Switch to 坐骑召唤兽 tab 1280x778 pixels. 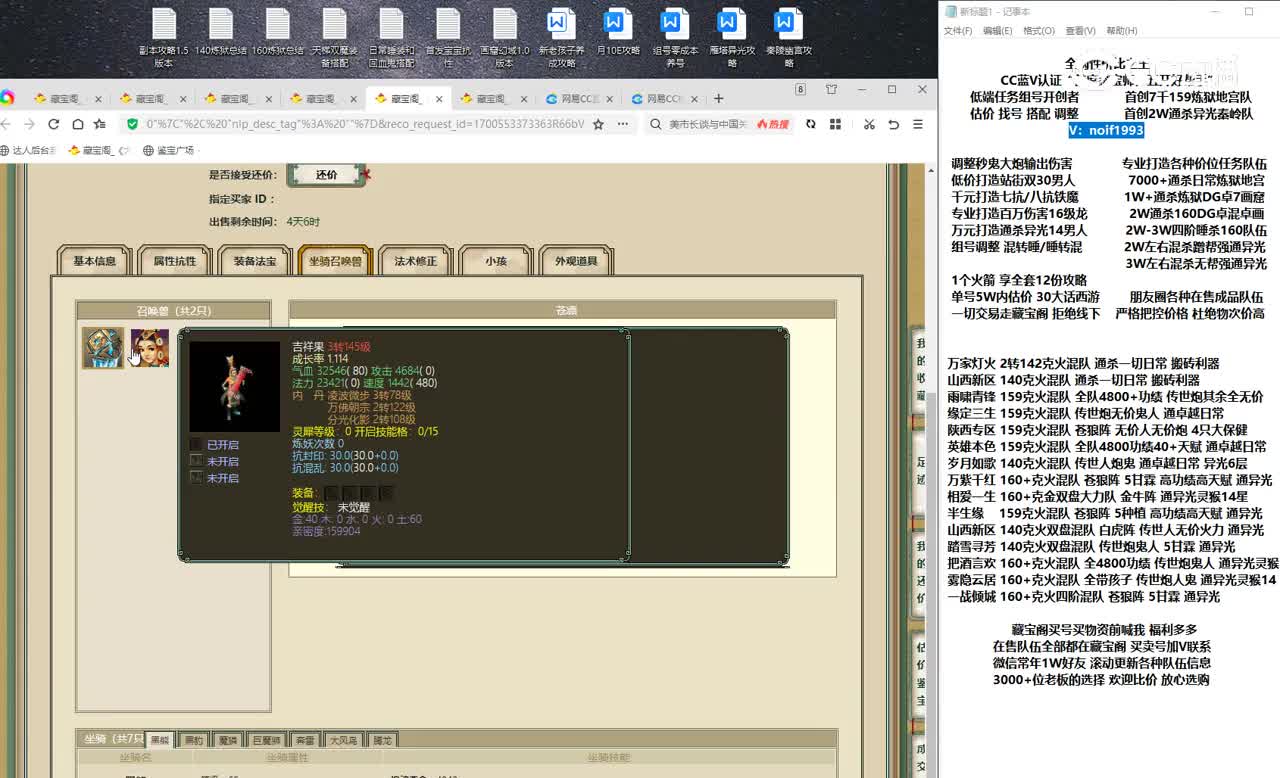point(335,261)
